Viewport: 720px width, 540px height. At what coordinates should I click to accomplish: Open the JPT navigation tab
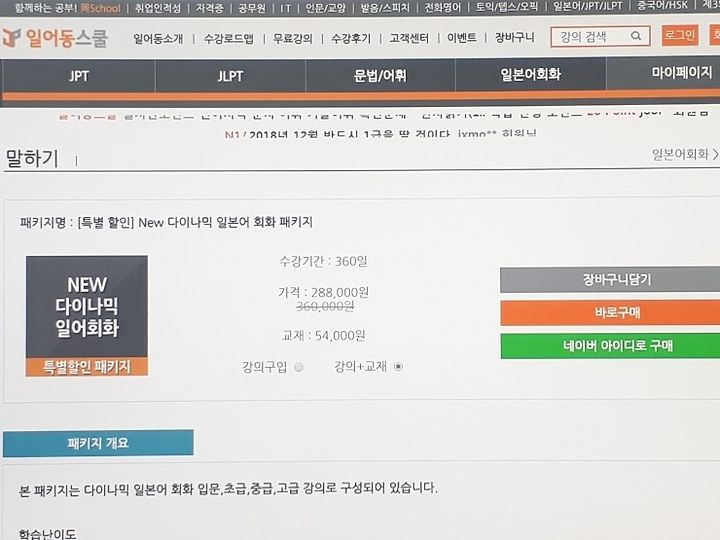79,76
